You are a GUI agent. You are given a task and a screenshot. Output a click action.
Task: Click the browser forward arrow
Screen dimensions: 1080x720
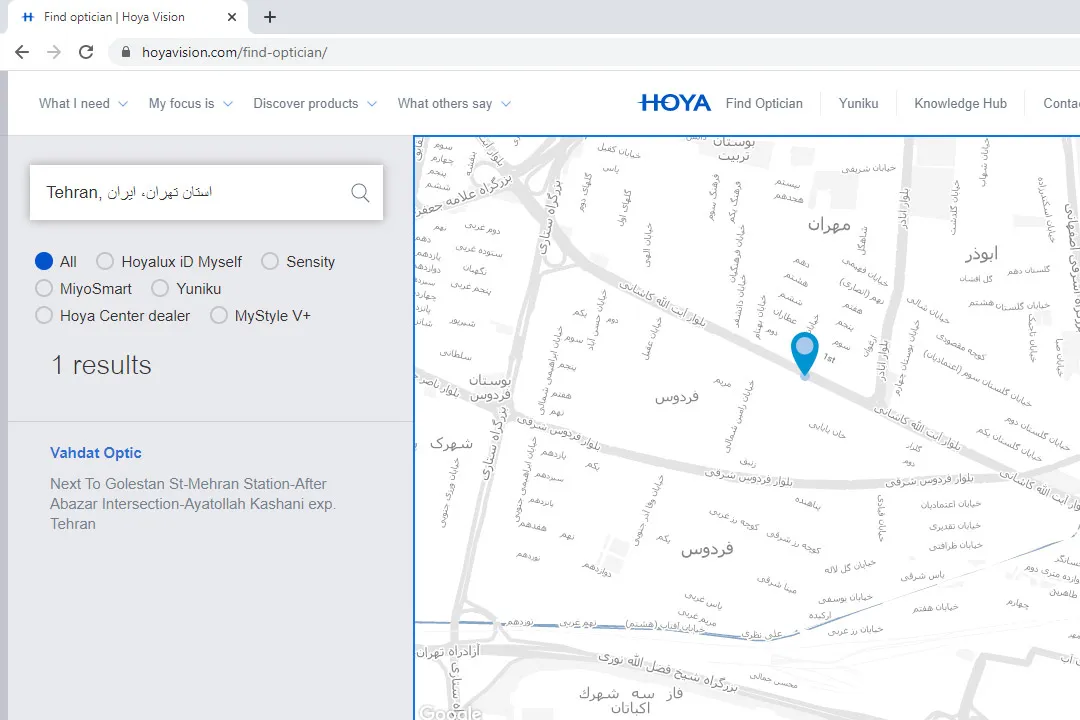pos(54,52)
